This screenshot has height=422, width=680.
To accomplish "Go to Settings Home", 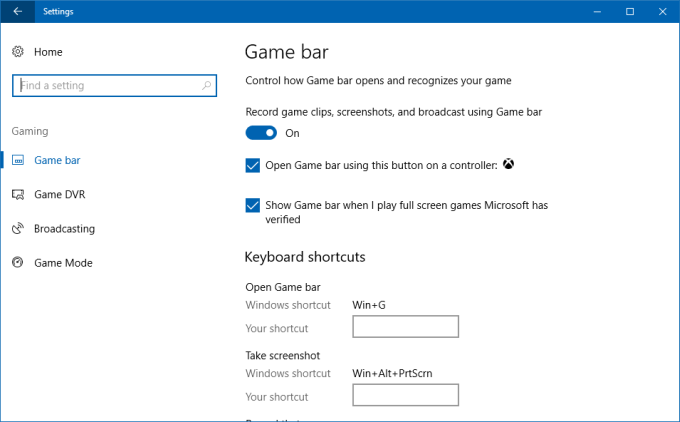I will (48, 52).
